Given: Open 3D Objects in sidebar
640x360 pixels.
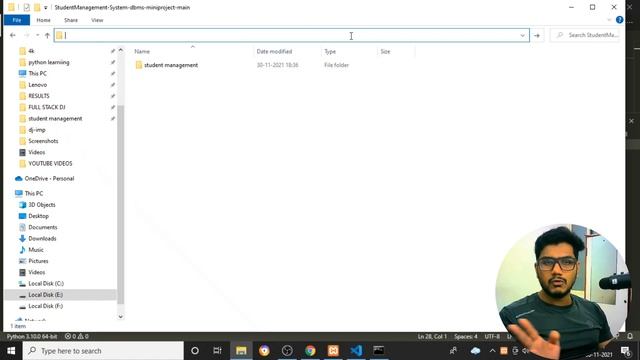Looking at the screenshot, I should coord(42,205).
